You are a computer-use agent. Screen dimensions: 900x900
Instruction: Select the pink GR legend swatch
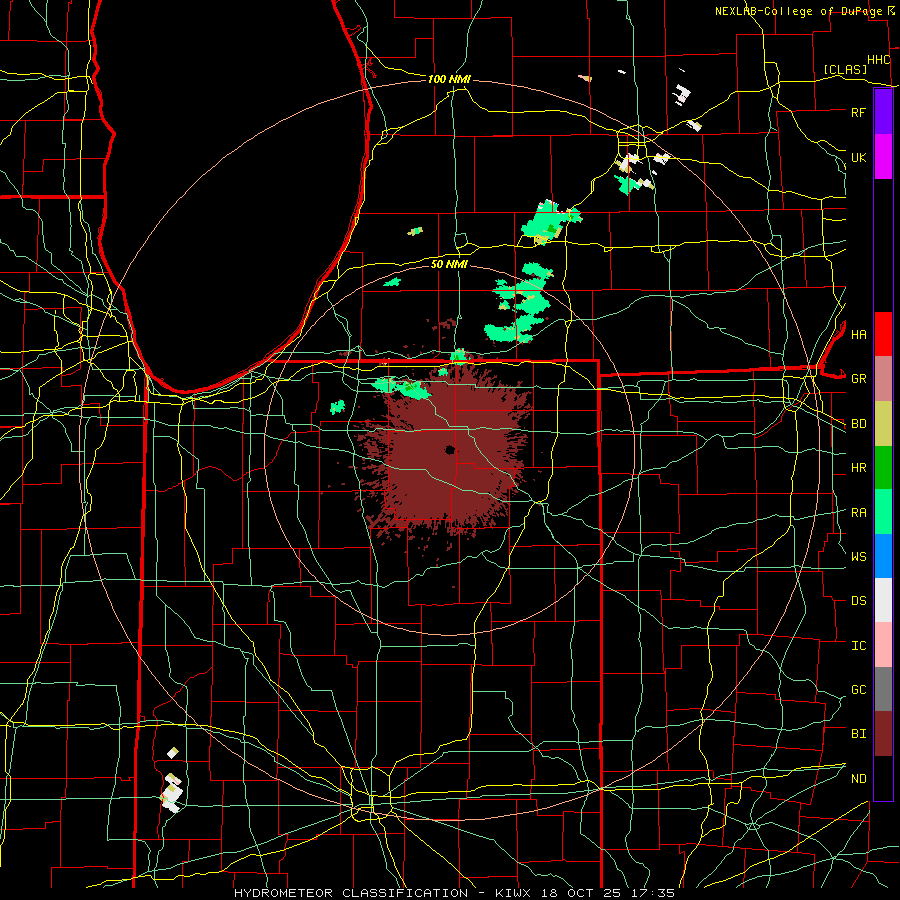pyautogui.click(x=883, y=379)
